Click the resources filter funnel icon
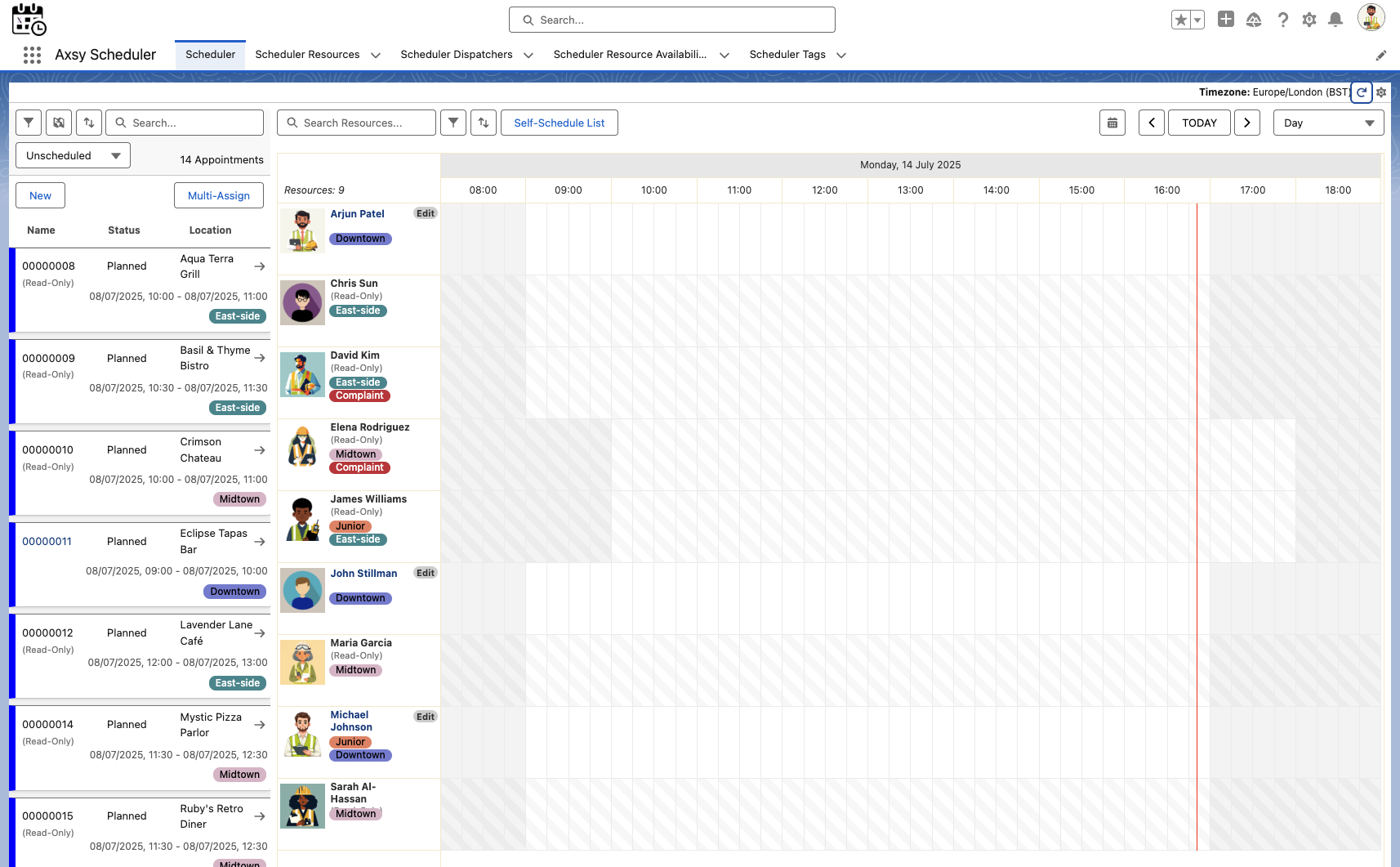Screen dimensions: 1400x867 [x=453, y=123]
